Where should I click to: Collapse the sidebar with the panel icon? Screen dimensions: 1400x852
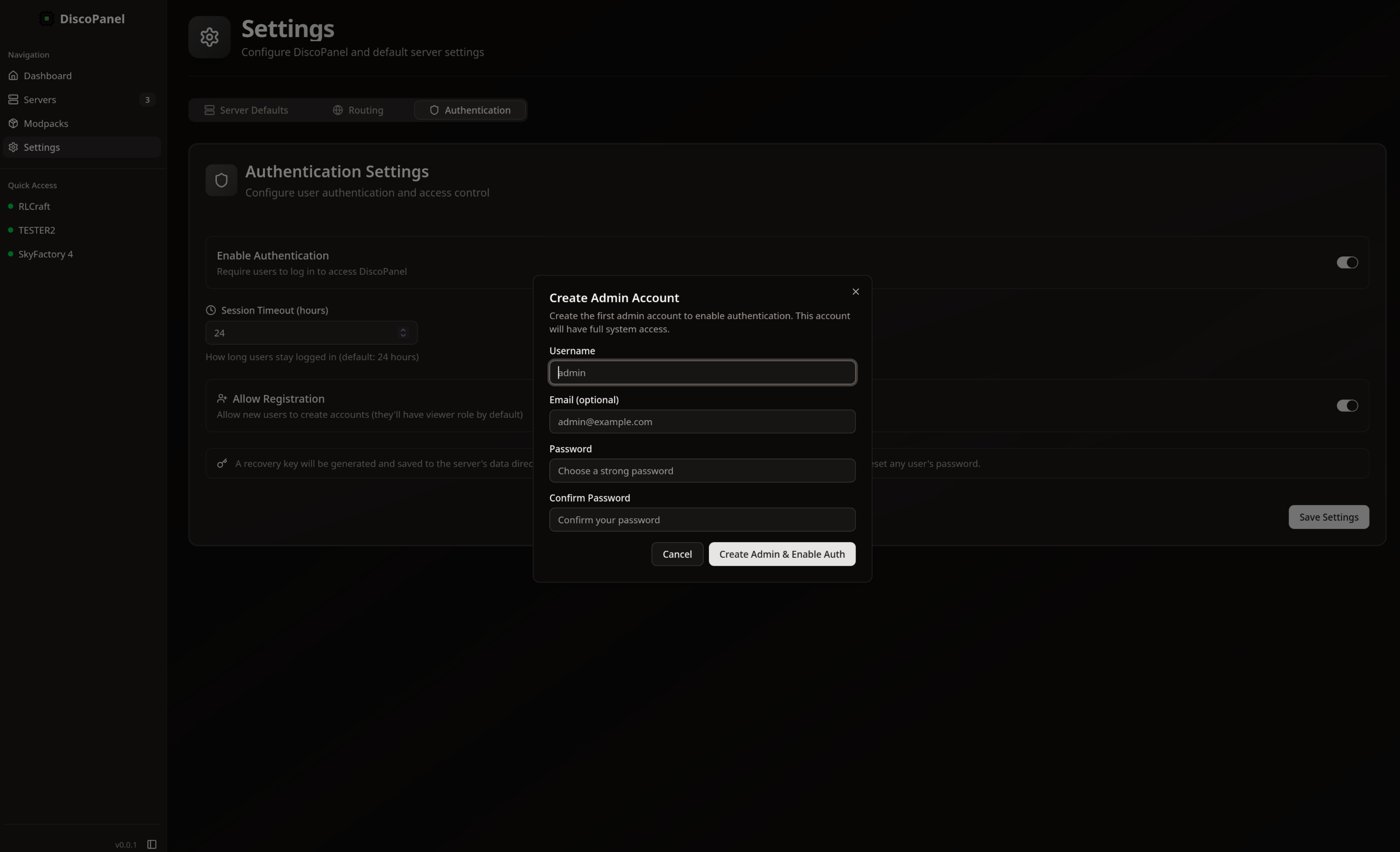[152, 844]
